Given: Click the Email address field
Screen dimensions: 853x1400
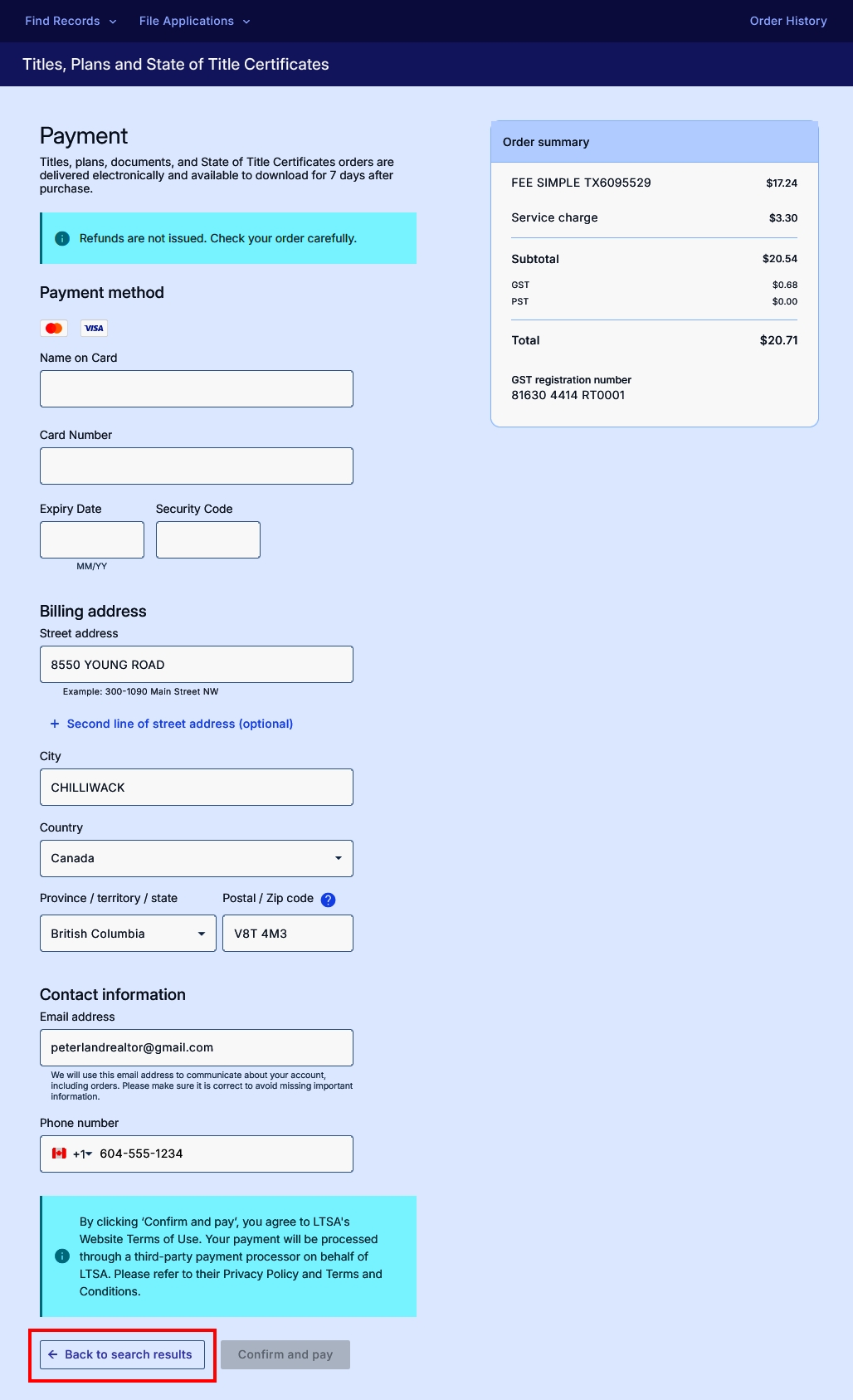Looking at the screenshot, I should click(197, 1047).
